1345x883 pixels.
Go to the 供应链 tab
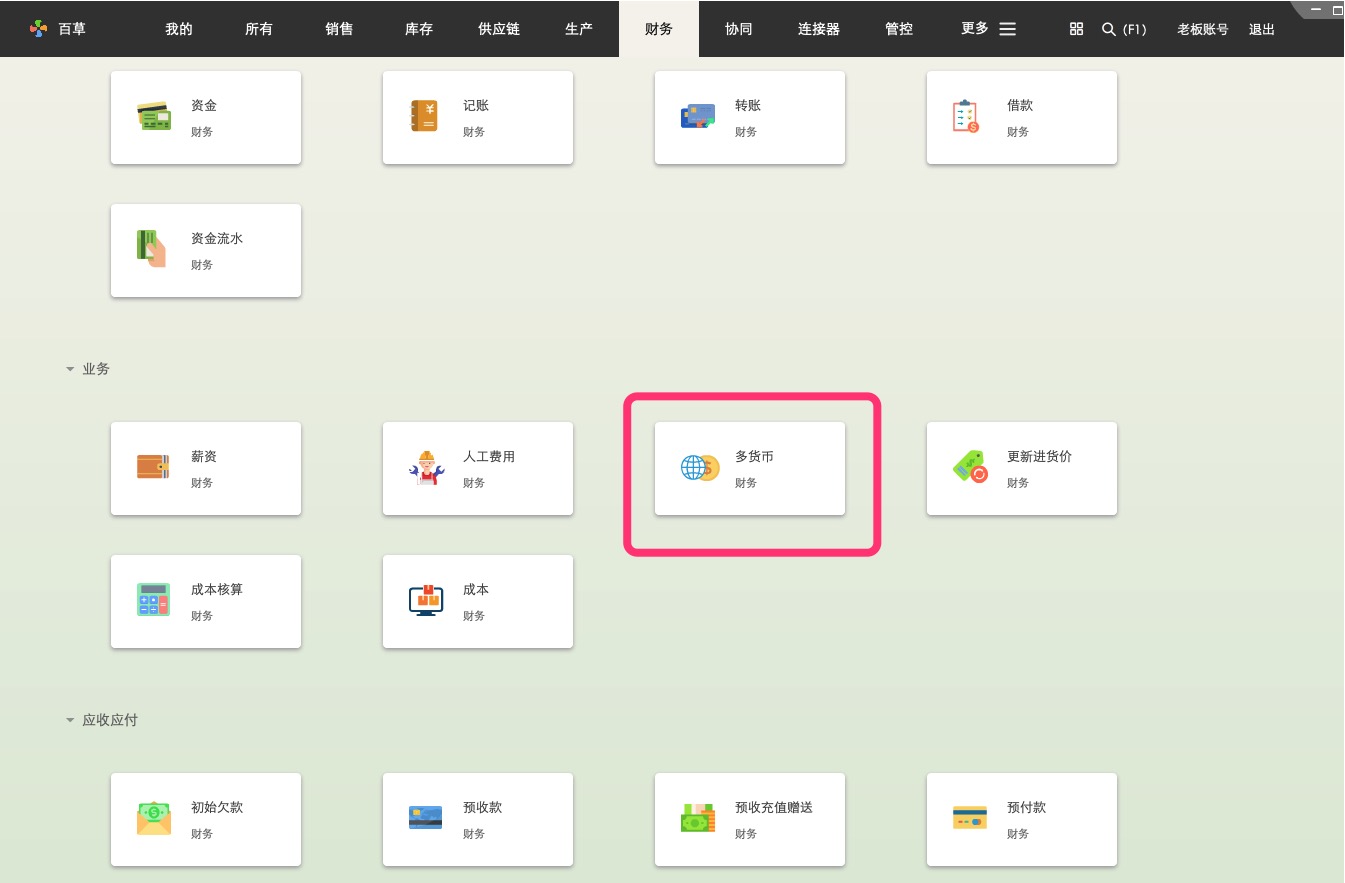pyautogui.click(x=499, y=29)
